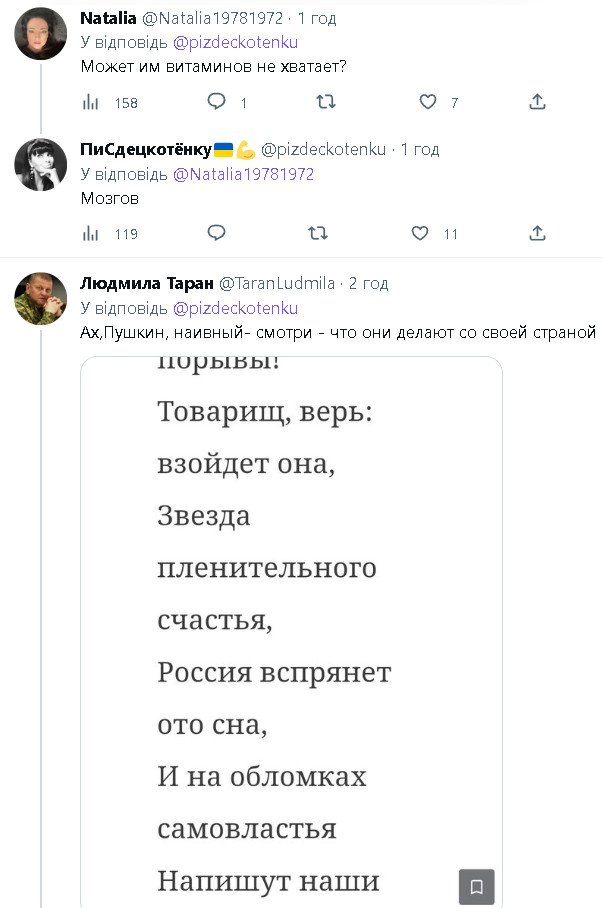Retweet Natalia's tweet

point(325,102)
